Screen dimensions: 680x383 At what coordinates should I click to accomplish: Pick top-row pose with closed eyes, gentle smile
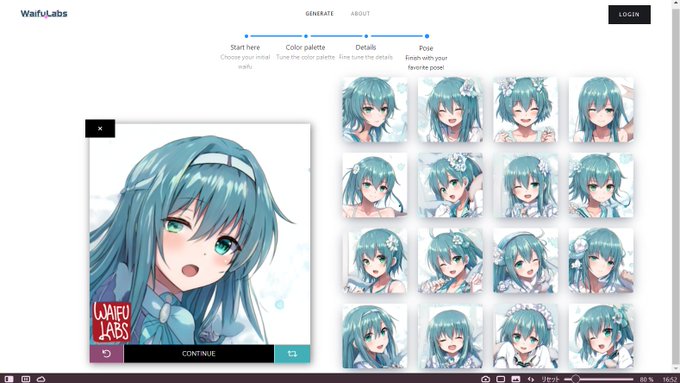pos(601,110)
